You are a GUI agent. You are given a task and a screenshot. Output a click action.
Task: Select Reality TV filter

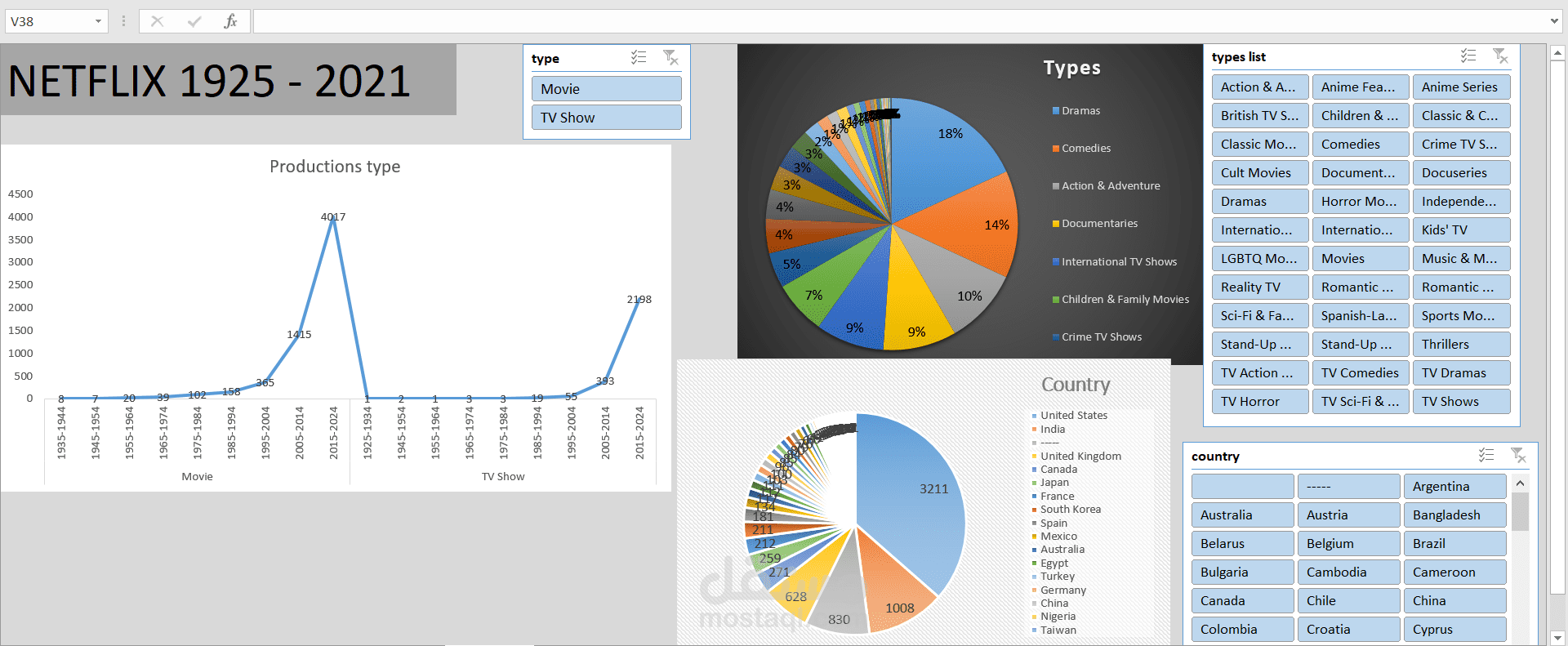1260,287
